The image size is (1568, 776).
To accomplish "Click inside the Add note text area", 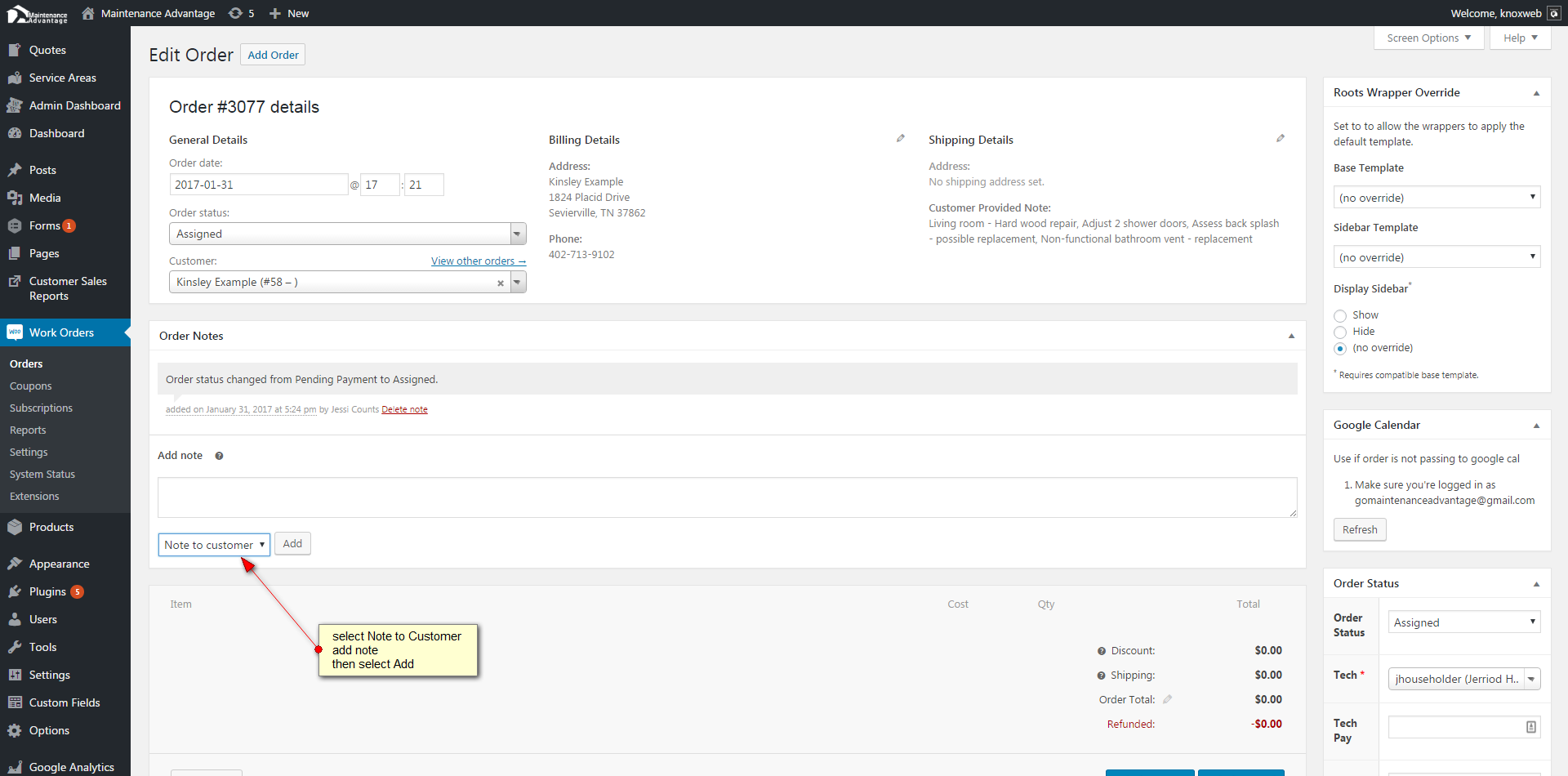I will pos(727,497).
